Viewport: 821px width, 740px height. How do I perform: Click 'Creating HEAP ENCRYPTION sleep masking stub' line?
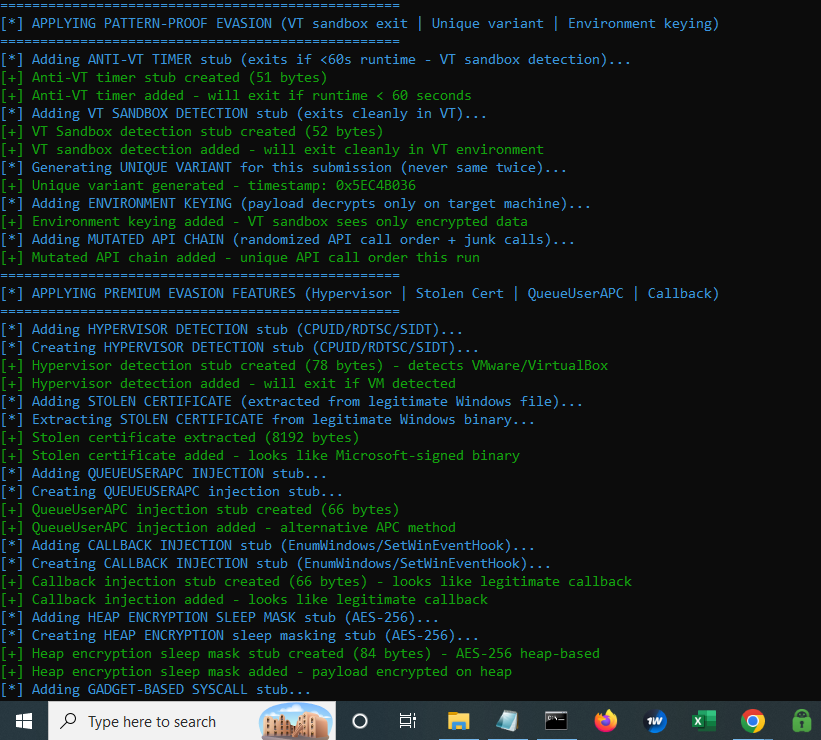(x=239, y=635)
